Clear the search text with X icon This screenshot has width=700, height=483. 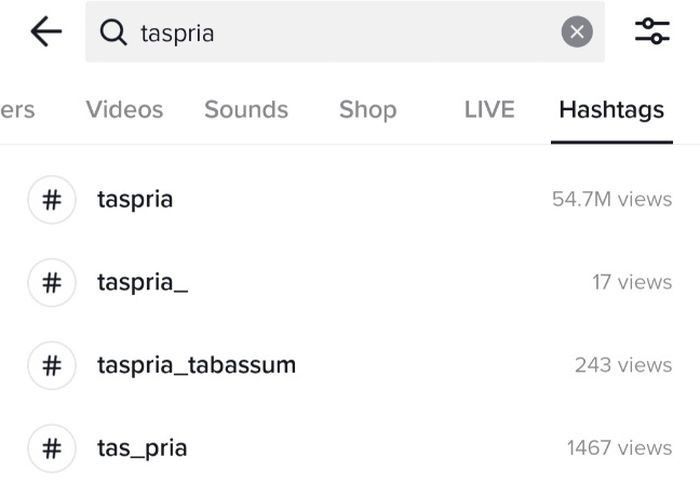tap(576, 33)
